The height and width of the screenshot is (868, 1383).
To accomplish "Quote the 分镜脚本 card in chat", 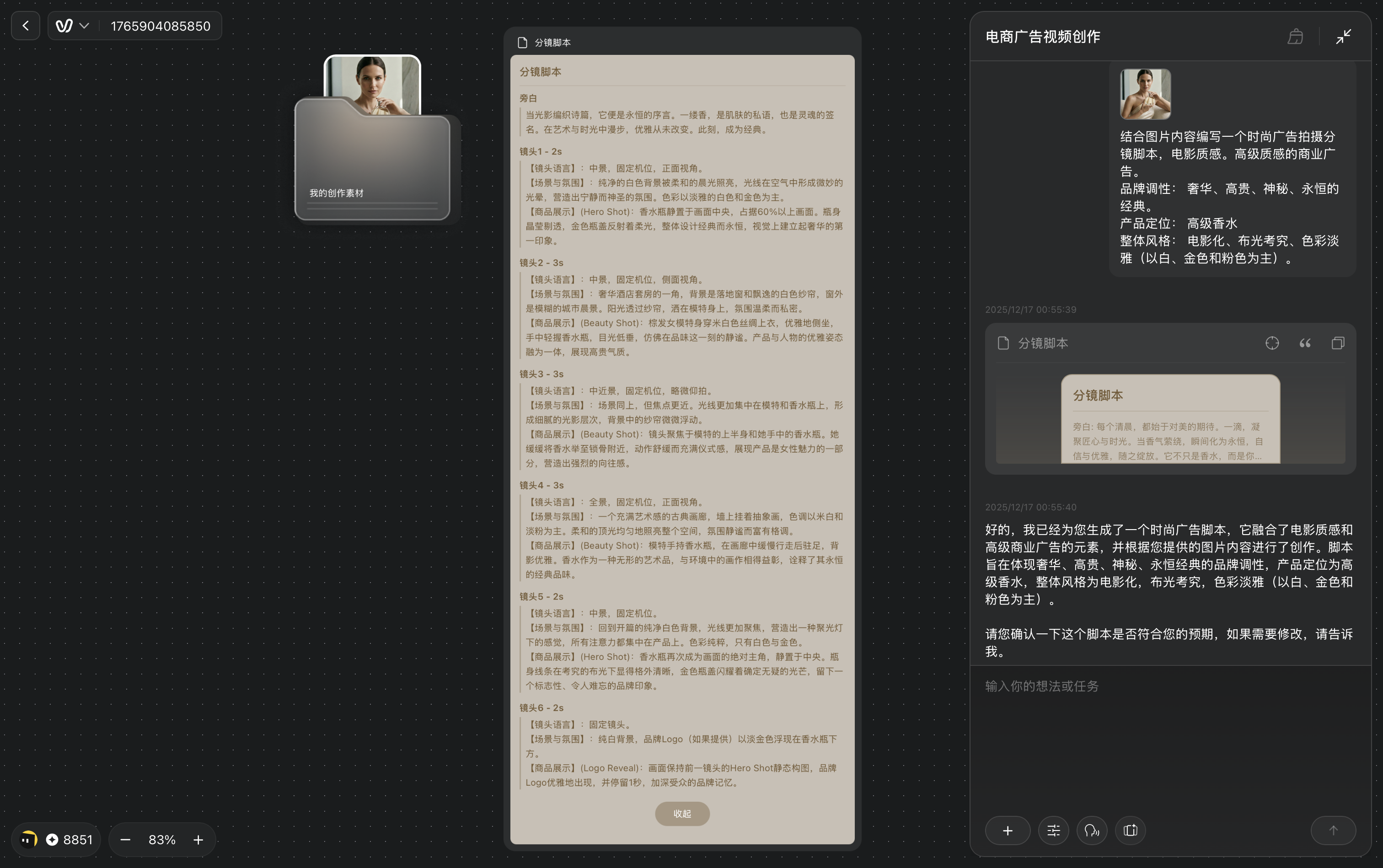I will coord(1305,343).
